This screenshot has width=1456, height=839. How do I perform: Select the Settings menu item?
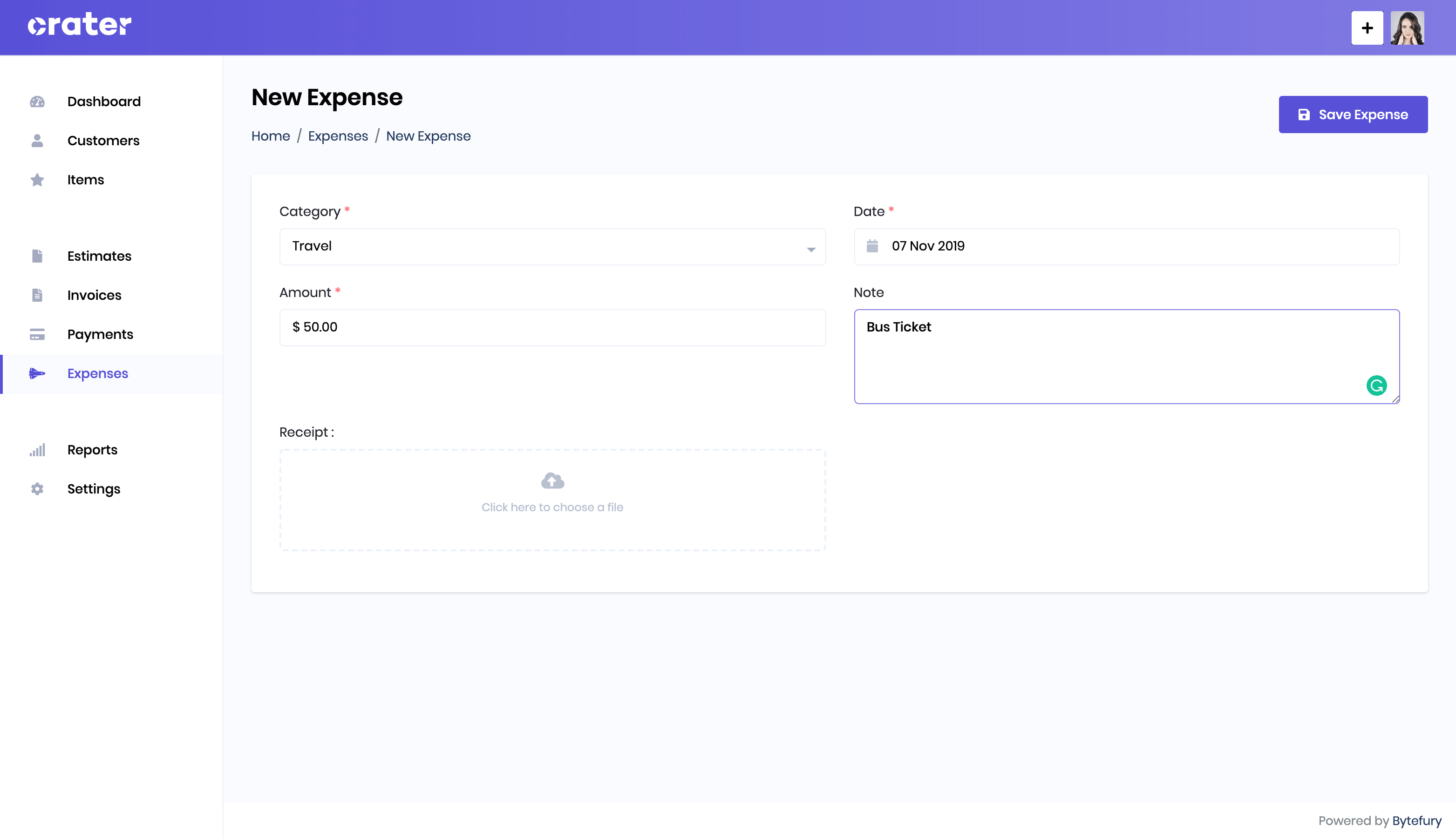coord(94,489)
